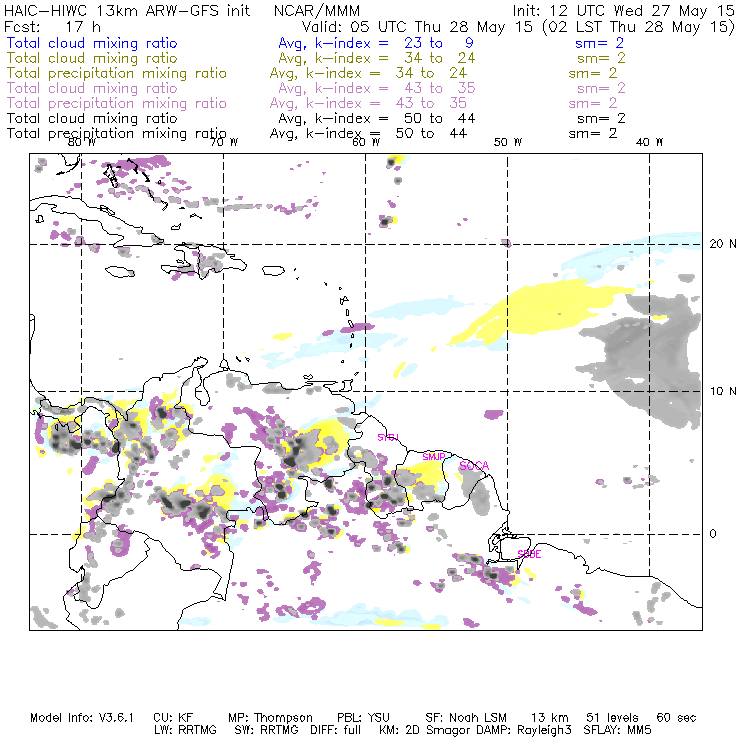
Task: Click the 'LW: RRTMG' footer text
Action: point(185,730)
